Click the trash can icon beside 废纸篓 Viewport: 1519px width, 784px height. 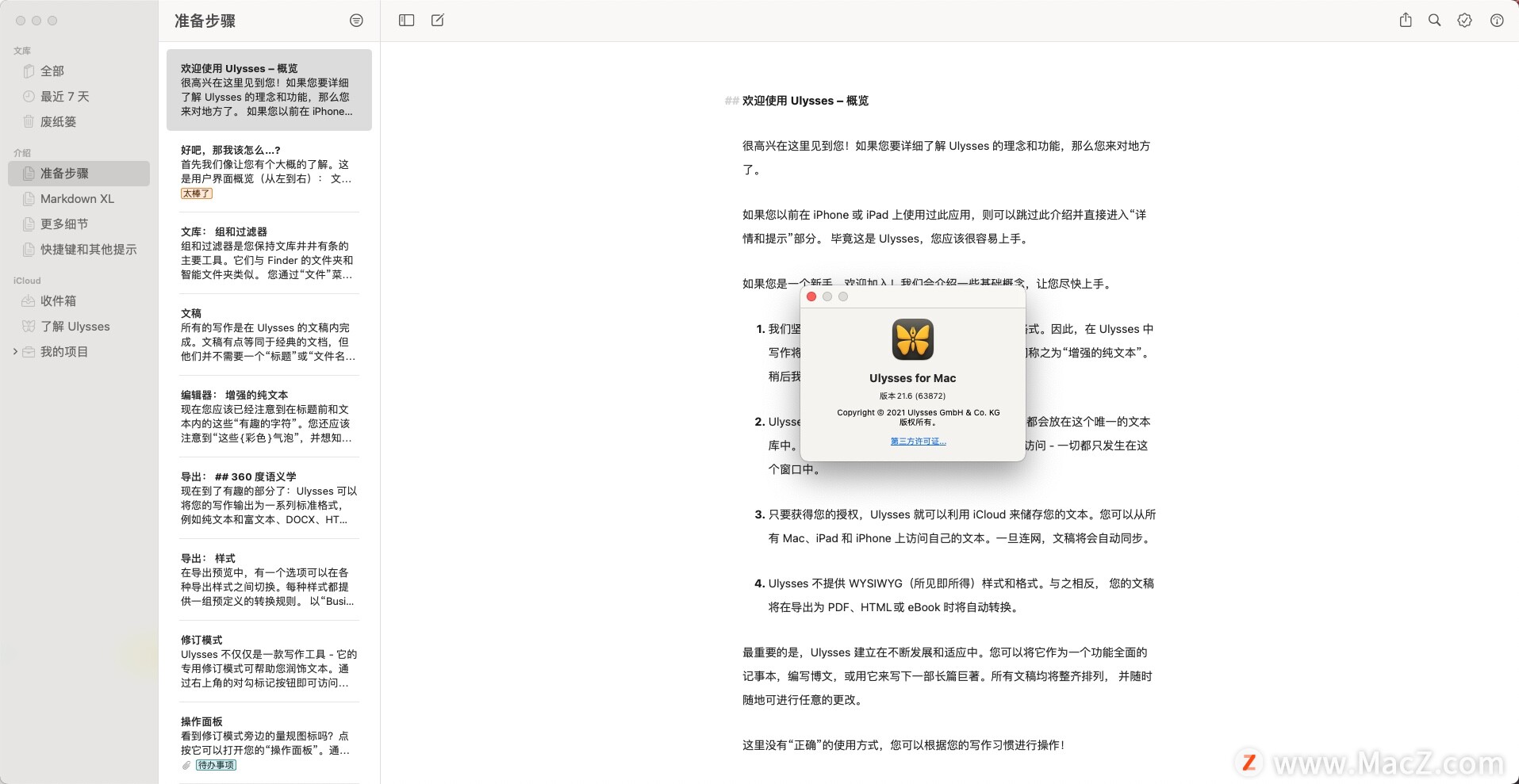tap(29, 122)
